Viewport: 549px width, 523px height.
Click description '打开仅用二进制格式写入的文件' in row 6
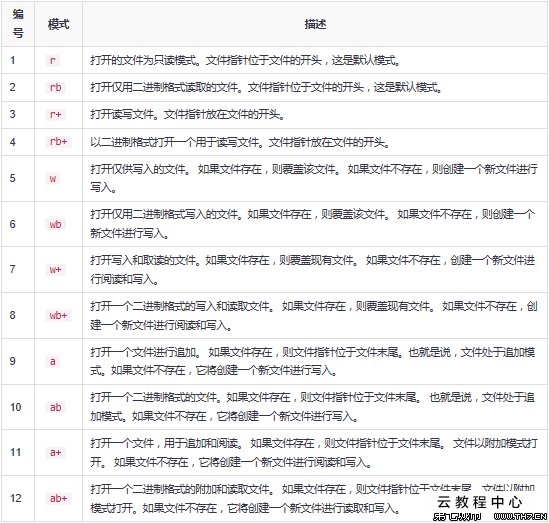point(164,214)
